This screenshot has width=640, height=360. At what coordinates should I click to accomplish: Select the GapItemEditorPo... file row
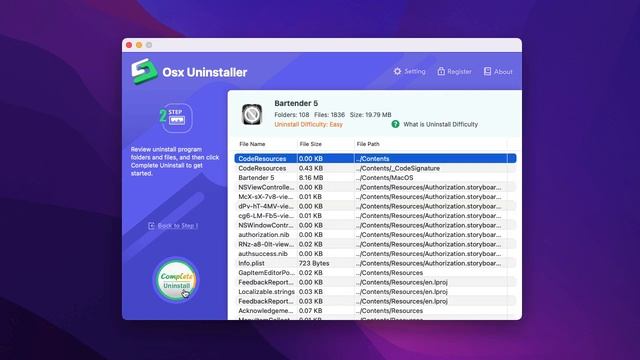click(375, 273)
